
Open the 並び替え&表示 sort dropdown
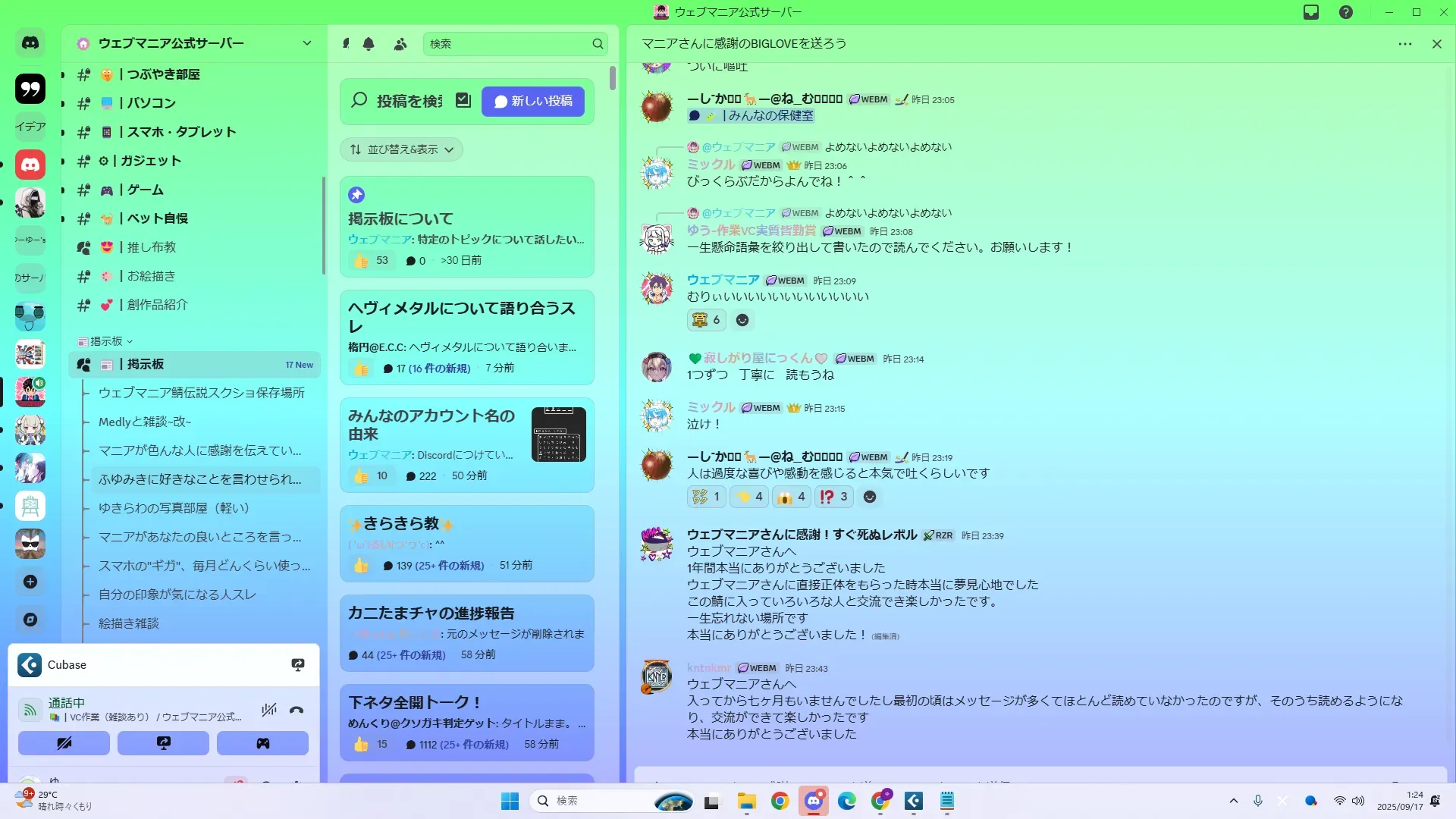402,149
